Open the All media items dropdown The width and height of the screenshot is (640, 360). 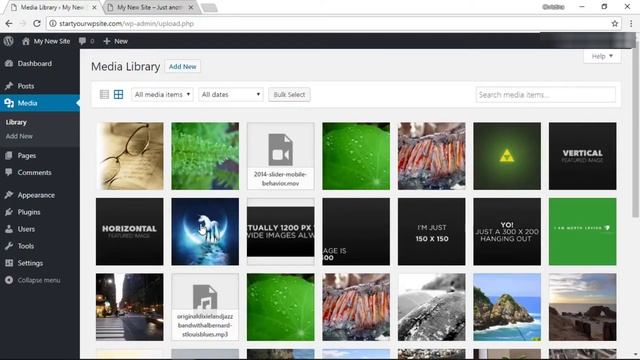point(162,95)
